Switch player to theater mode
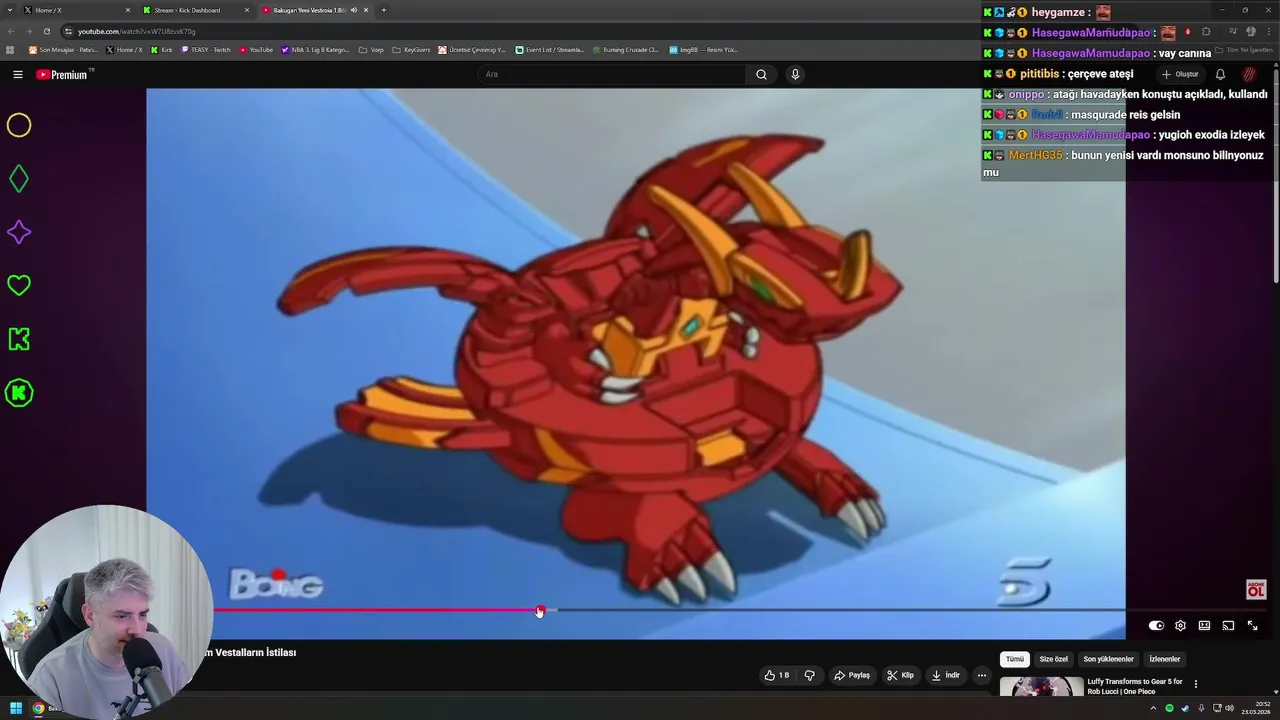Viewport: 1280px width, 720px height. (1204, 625)
